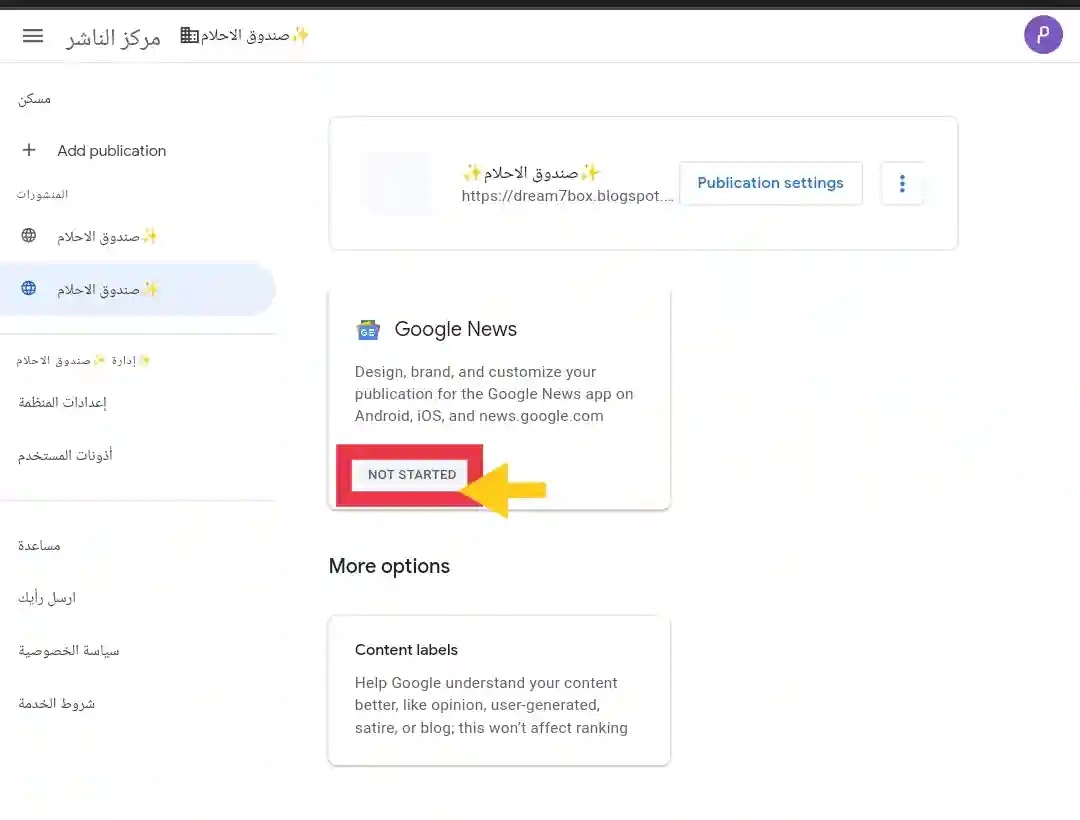Open three-dot more options menu
This screenshot has height=820, width=1080.
[x=902, y=183]
